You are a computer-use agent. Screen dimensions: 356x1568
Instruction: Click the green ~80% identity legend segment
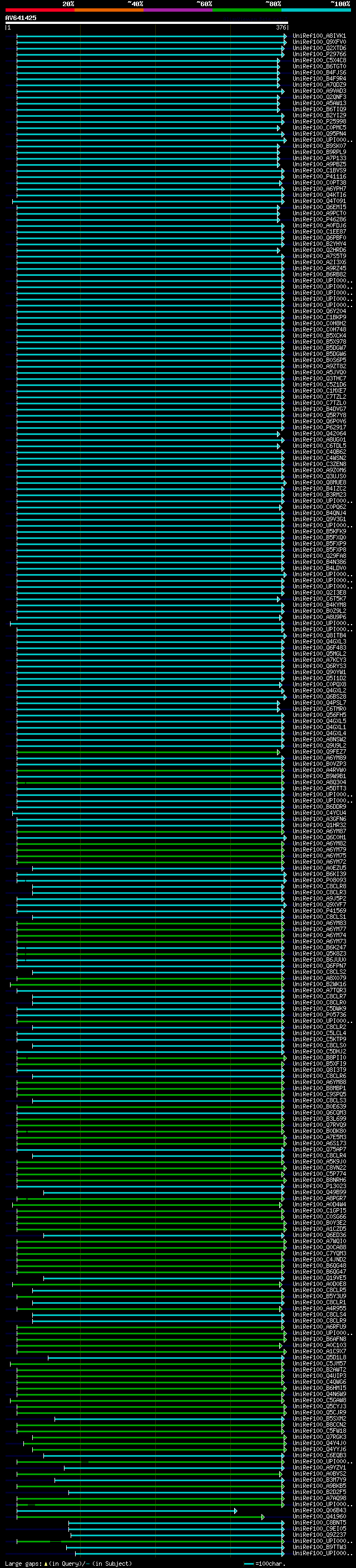[x=247, y=10]
